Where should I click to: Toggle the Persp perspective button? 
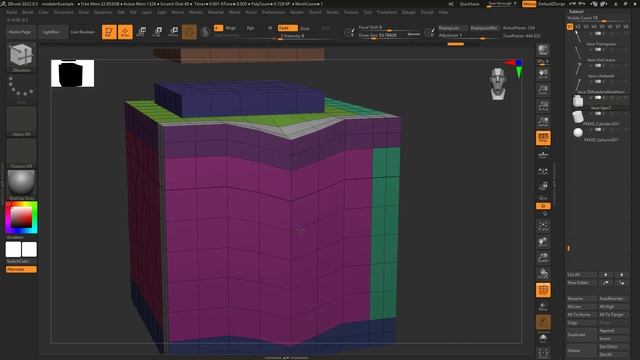pos(543,138)
